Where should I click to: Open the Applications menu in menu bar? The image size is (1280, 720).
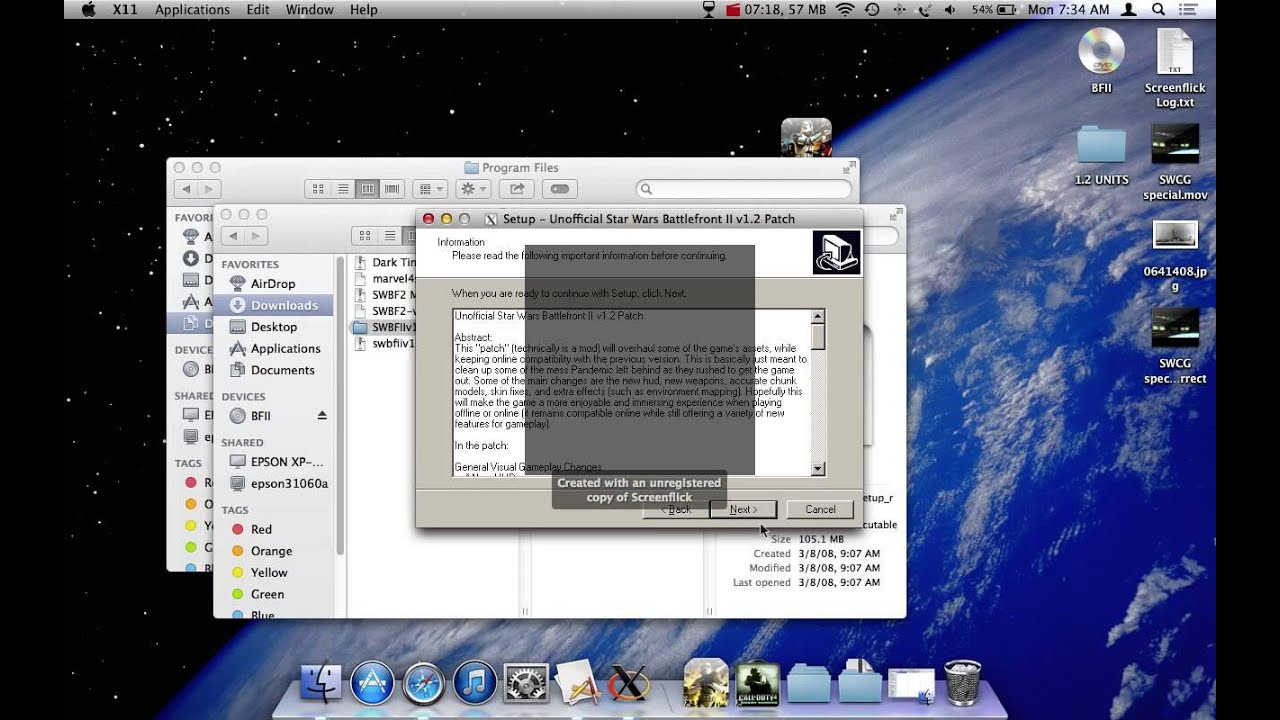click(x=192, y=9)
